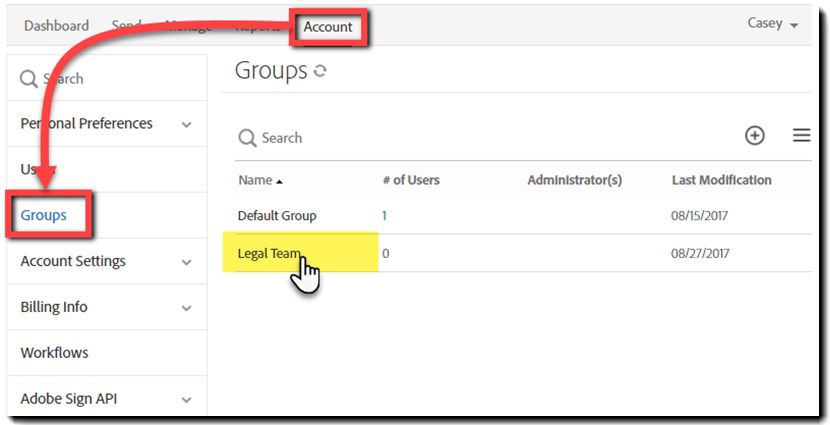Switch to the Account tab

tap(328, 27)
